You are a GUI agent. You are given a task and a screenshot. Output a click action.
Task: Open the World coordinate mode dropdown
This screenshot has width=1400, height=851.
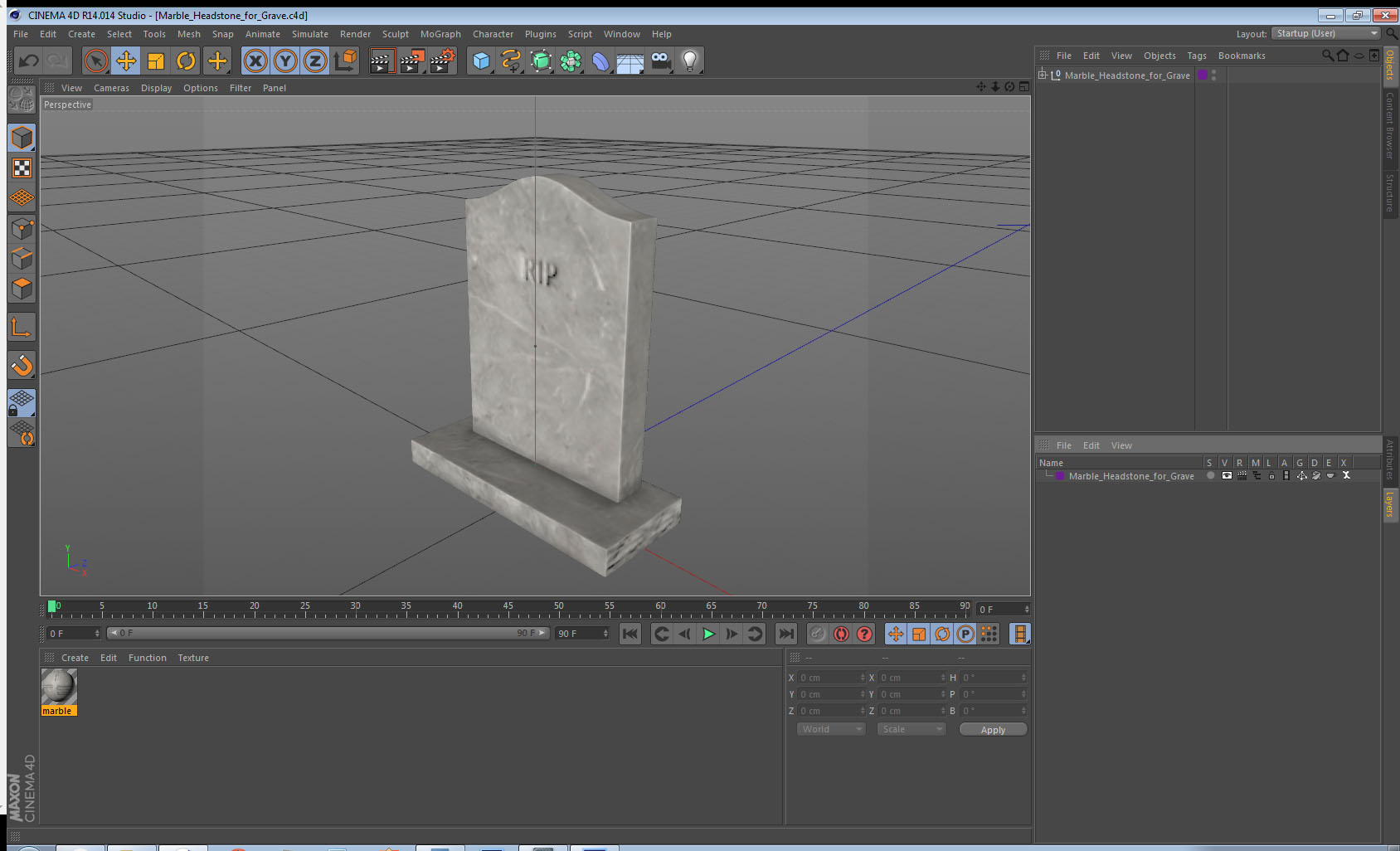831,729
